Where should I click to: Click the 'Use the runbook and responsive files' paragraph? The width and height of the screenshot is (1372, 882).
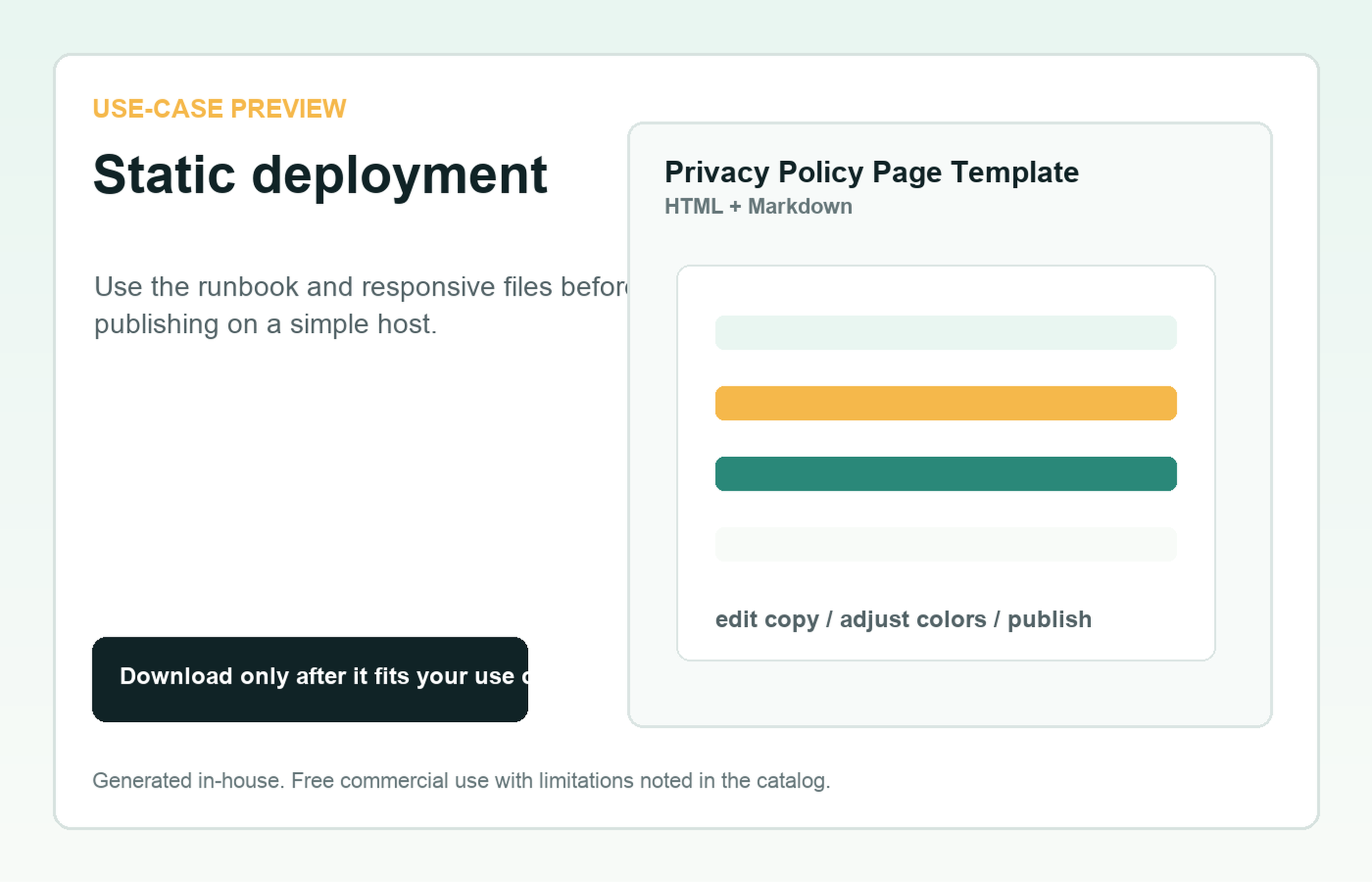tap(362, 305)
